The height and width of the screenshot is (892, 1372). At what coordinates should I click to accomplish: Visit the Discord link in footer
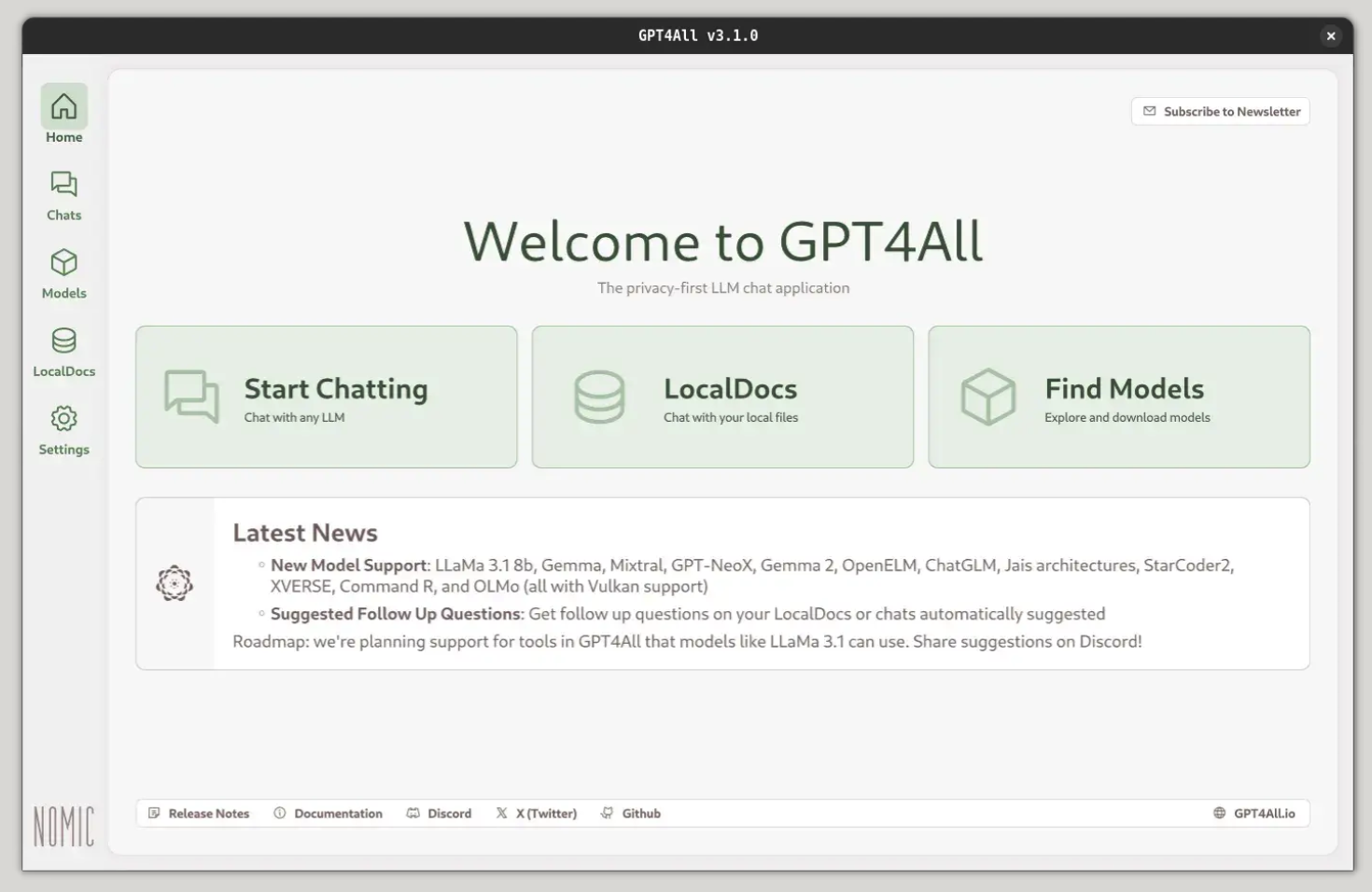(439, 814)
